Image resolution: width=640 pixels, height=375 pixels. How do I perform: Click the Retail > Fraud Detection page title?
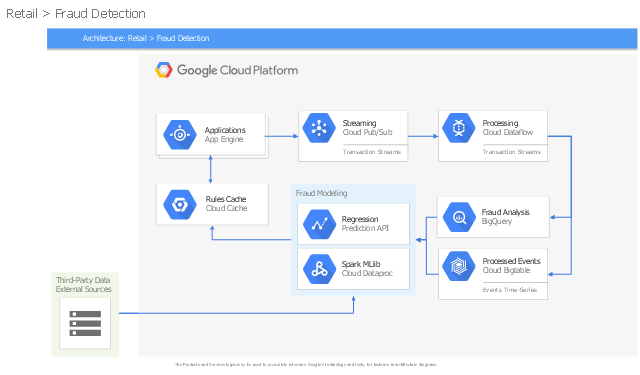[x=76, y=13]
